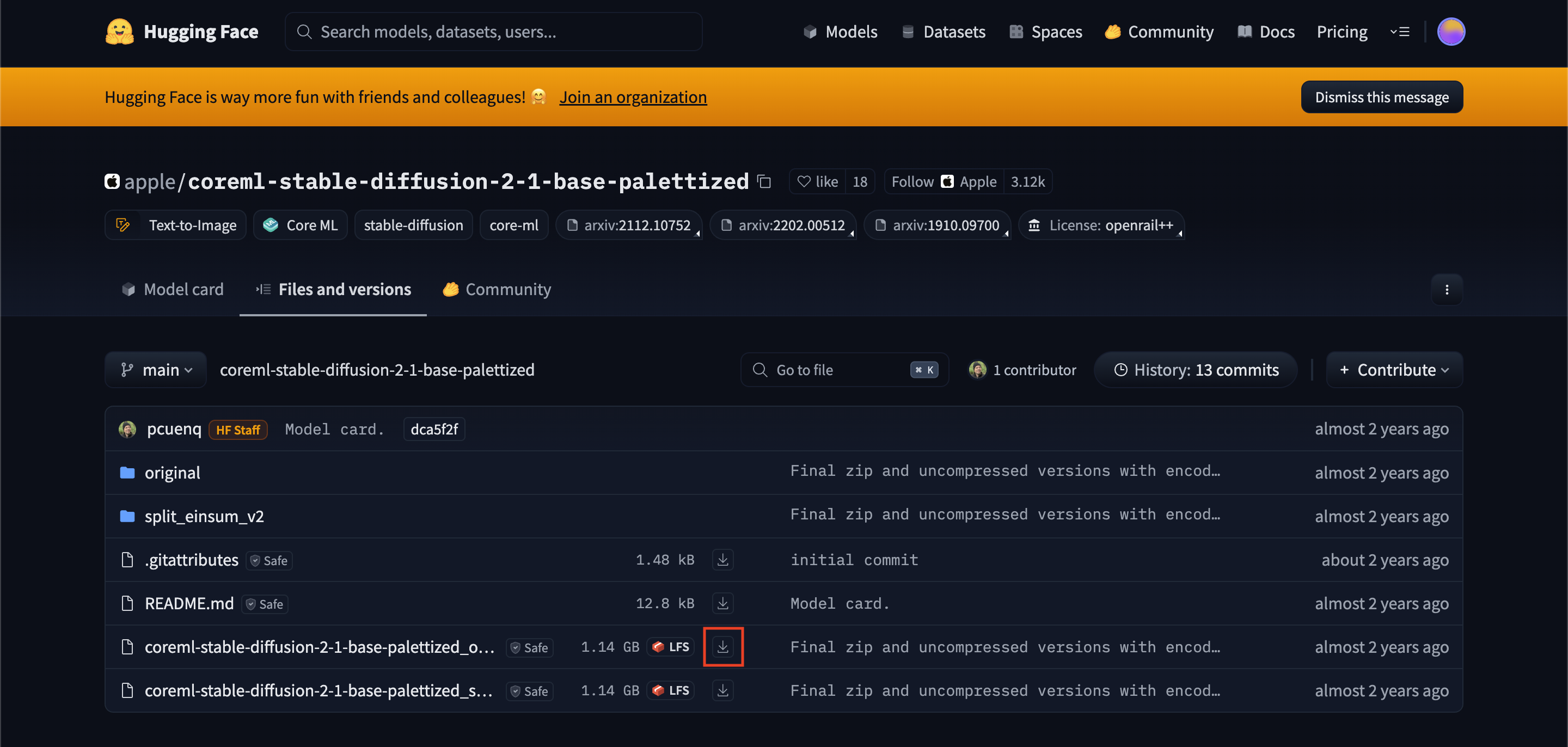Focus the Search models, datasets, users field
This screenshot has height=747, width=1568.
(x=494, y=32)
